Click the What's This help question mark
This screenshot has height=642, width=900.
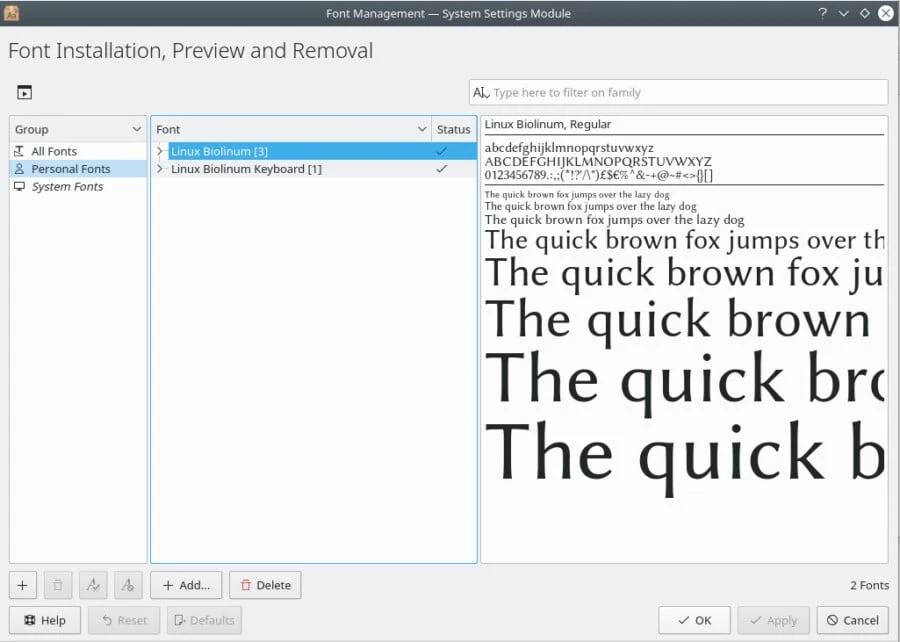point(822,13)
